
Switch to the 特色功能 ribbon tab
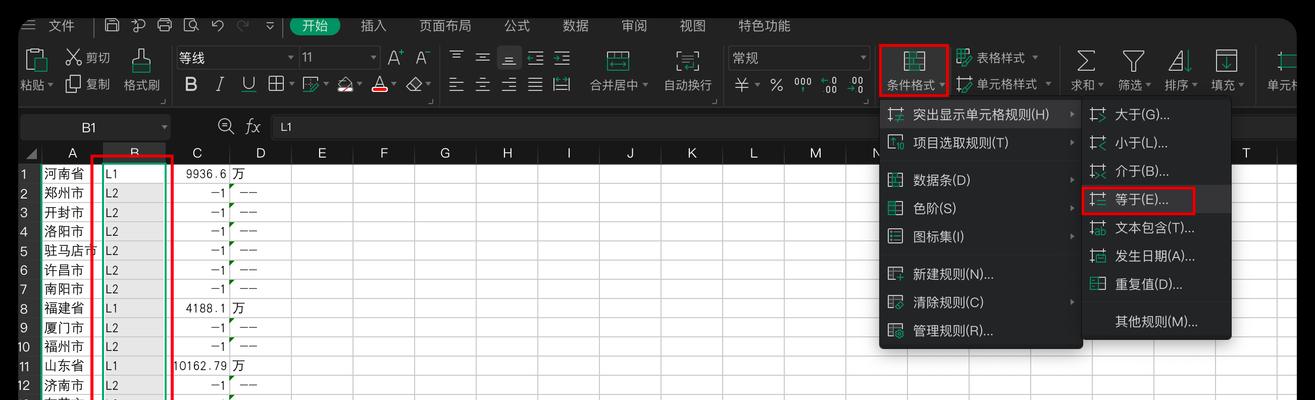pyautogui.click(x=764, y=25)
